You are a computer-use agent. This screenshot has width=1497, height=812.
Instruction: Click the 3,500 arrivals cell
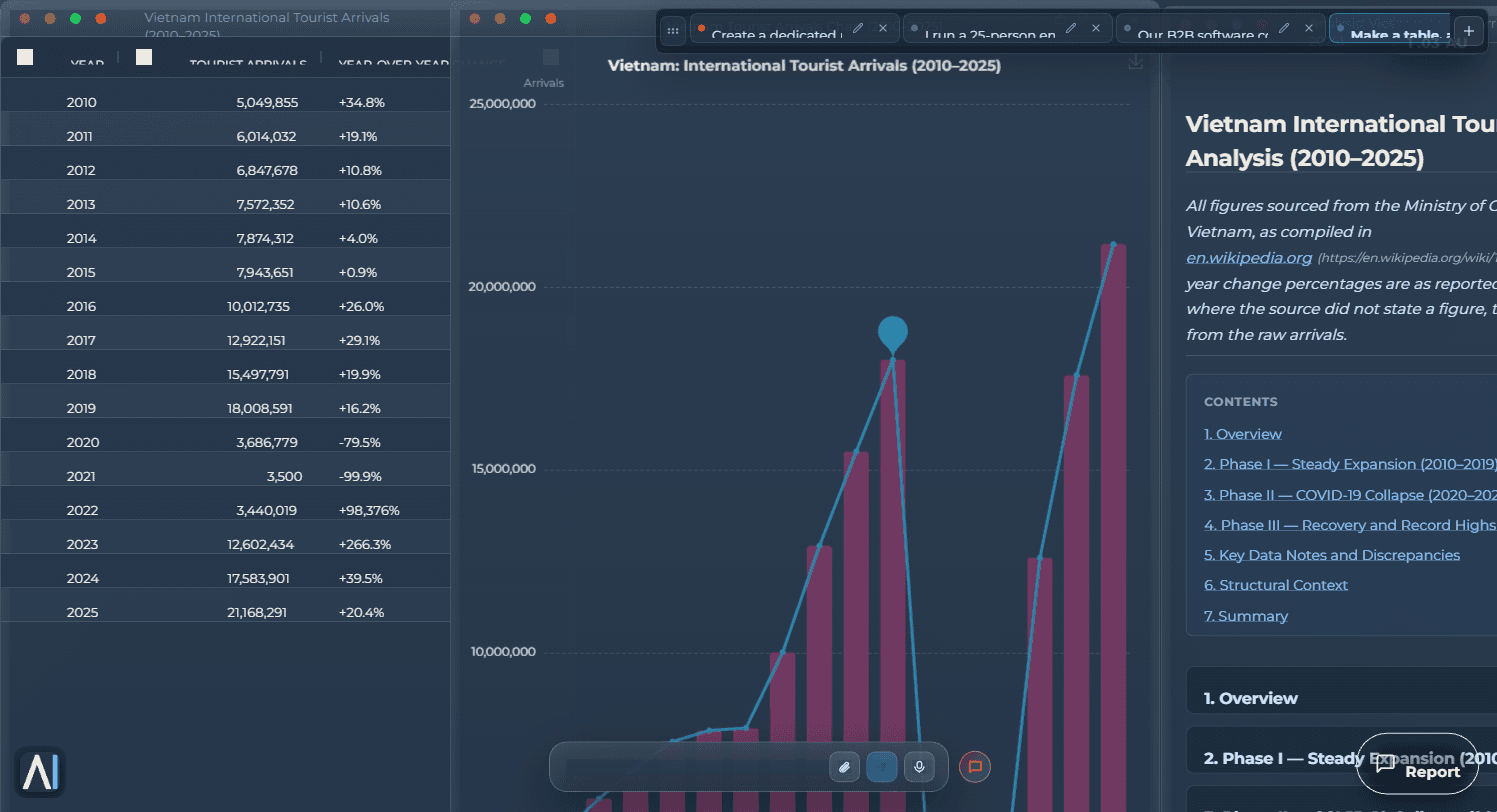(x=285, y=476)
